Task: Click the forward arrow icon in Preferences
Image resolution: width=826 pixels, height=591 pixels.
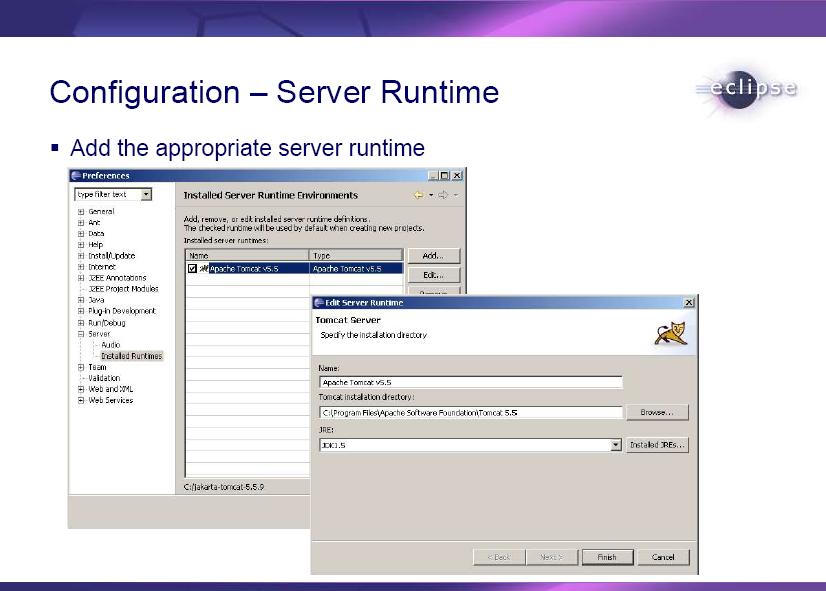Action: click(x=443, y=195)
